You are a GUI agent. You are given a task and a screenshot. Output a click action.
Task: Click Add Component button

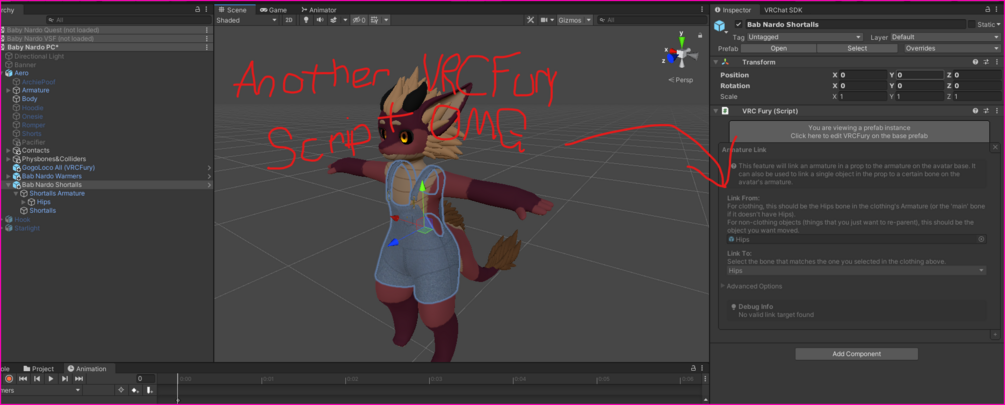[856, 354]
